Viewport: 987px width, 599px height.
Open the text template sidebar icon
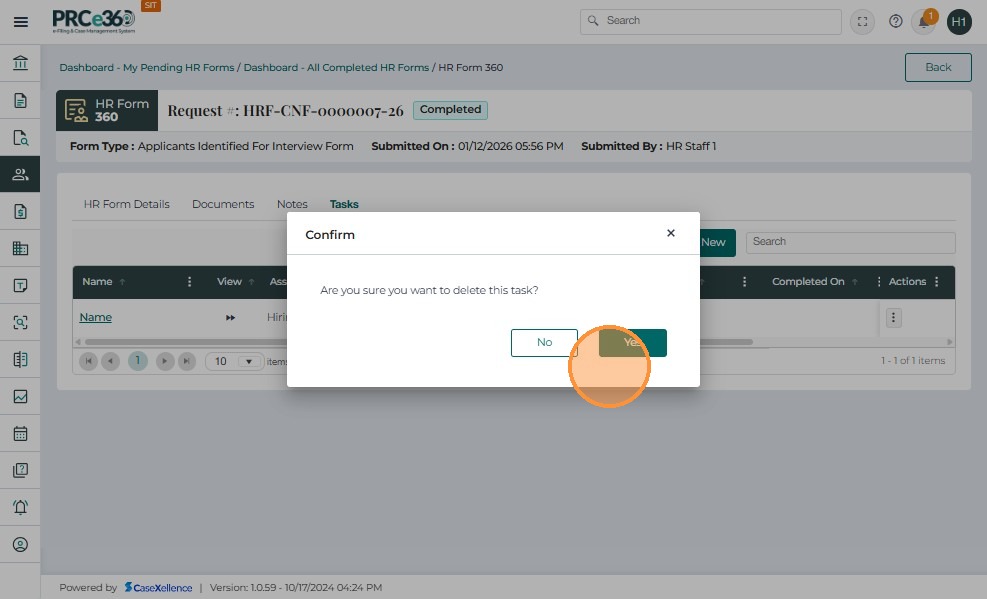(x=20, y=286)
